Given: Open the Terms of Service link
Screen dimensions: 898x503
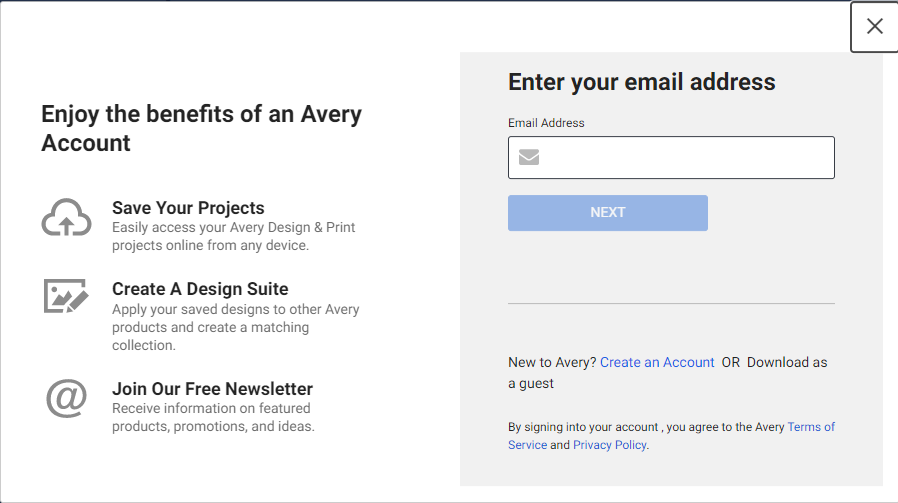Looking at the screenshot, I should 671,435.
